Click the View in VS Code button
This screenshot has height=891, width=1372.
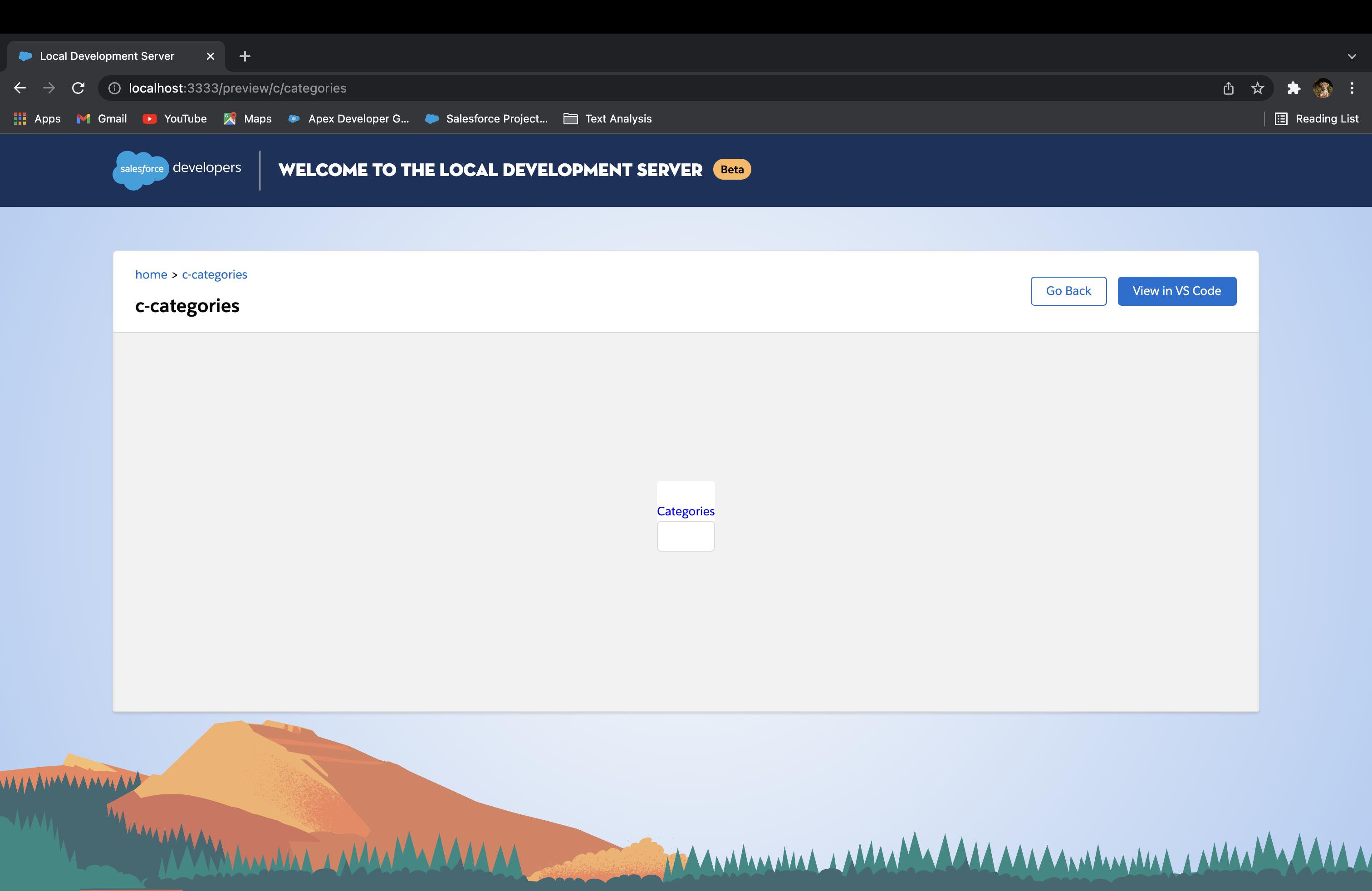[x=1177, y=290]
